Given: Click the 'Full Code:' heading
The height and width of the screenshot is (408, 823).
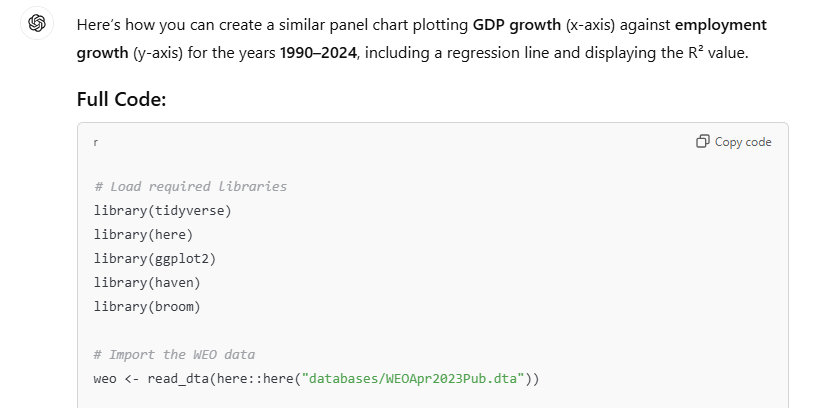Looking at the screenshot, I should (x=121, y=99).
